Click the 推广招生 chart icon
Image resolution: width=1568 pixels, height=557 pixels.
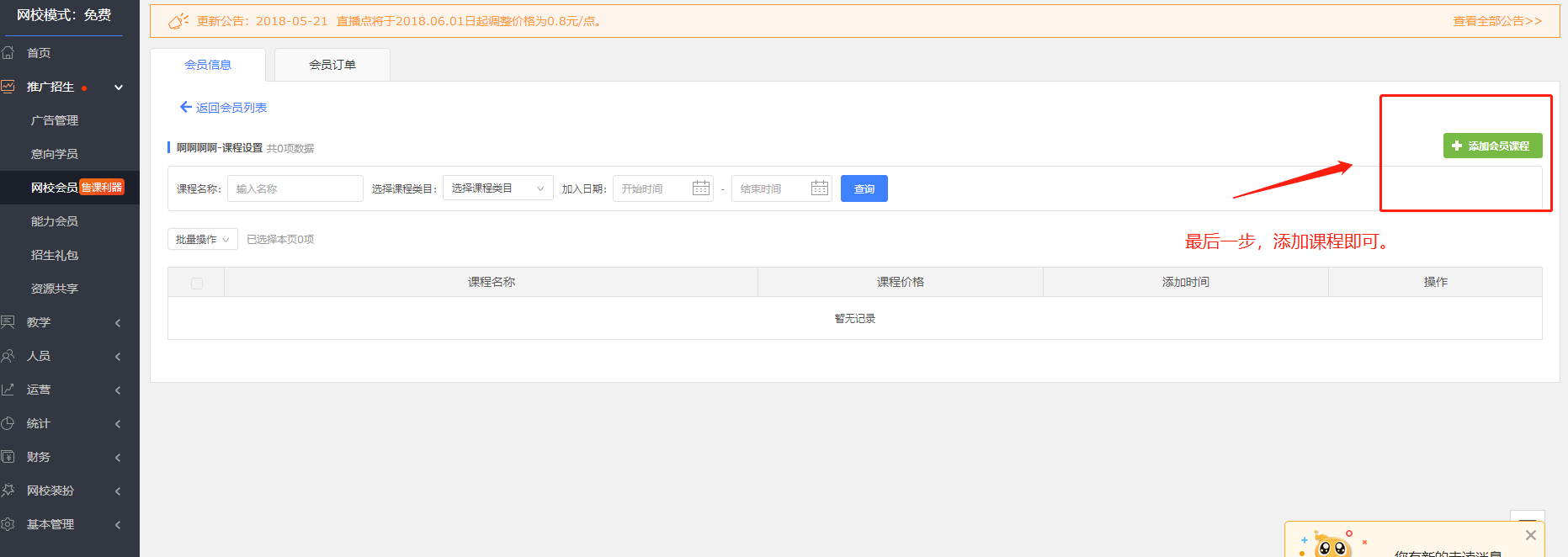(8, 87)
